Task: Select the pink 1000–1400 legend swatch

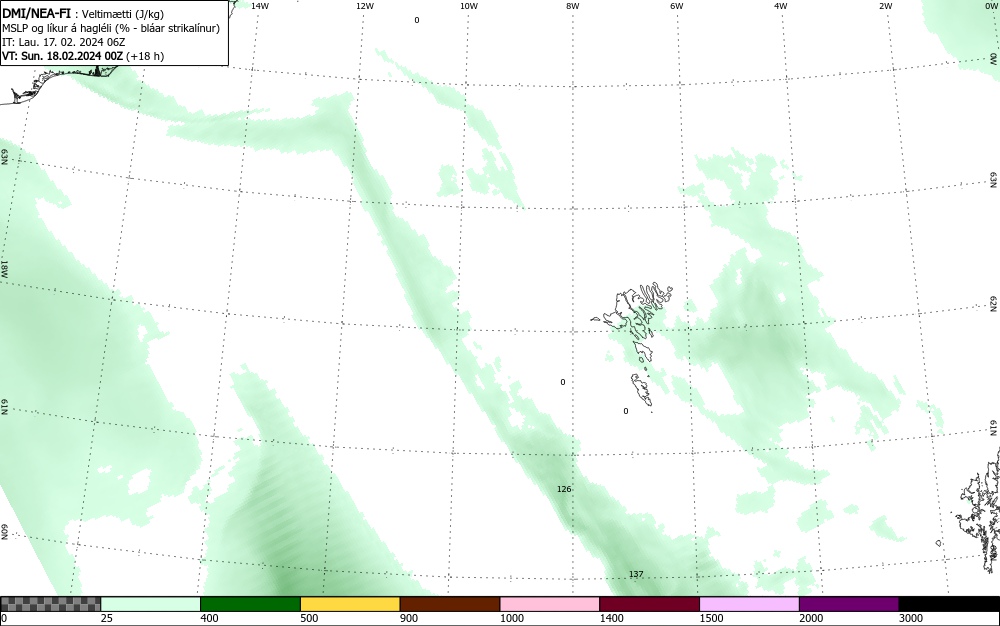Action: pyautogui.click(x=550, y=604)
